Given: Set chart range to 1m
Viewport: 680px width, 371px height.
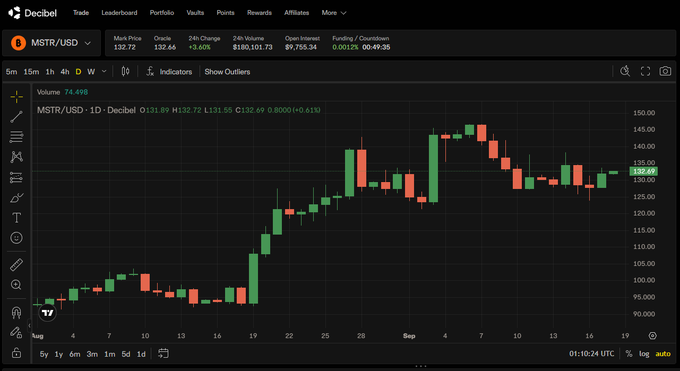Looking at the screenshot, I should click(110, 354).
